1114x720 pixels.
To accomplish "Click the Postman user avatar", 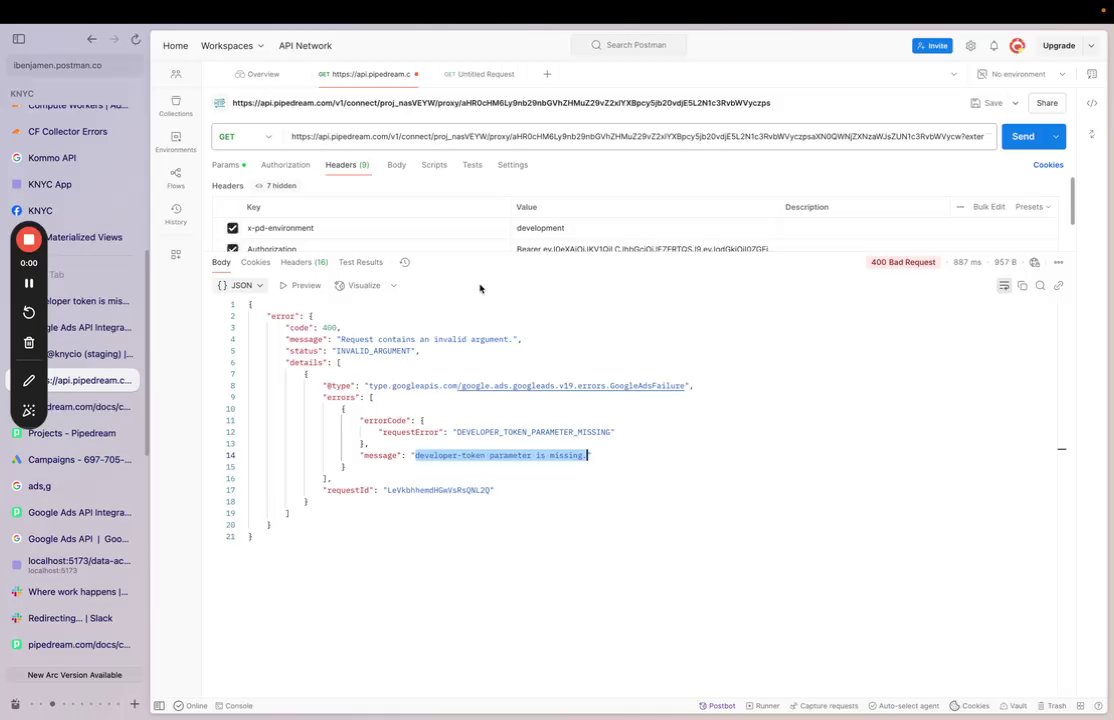I will click(x=1017, y=45).
